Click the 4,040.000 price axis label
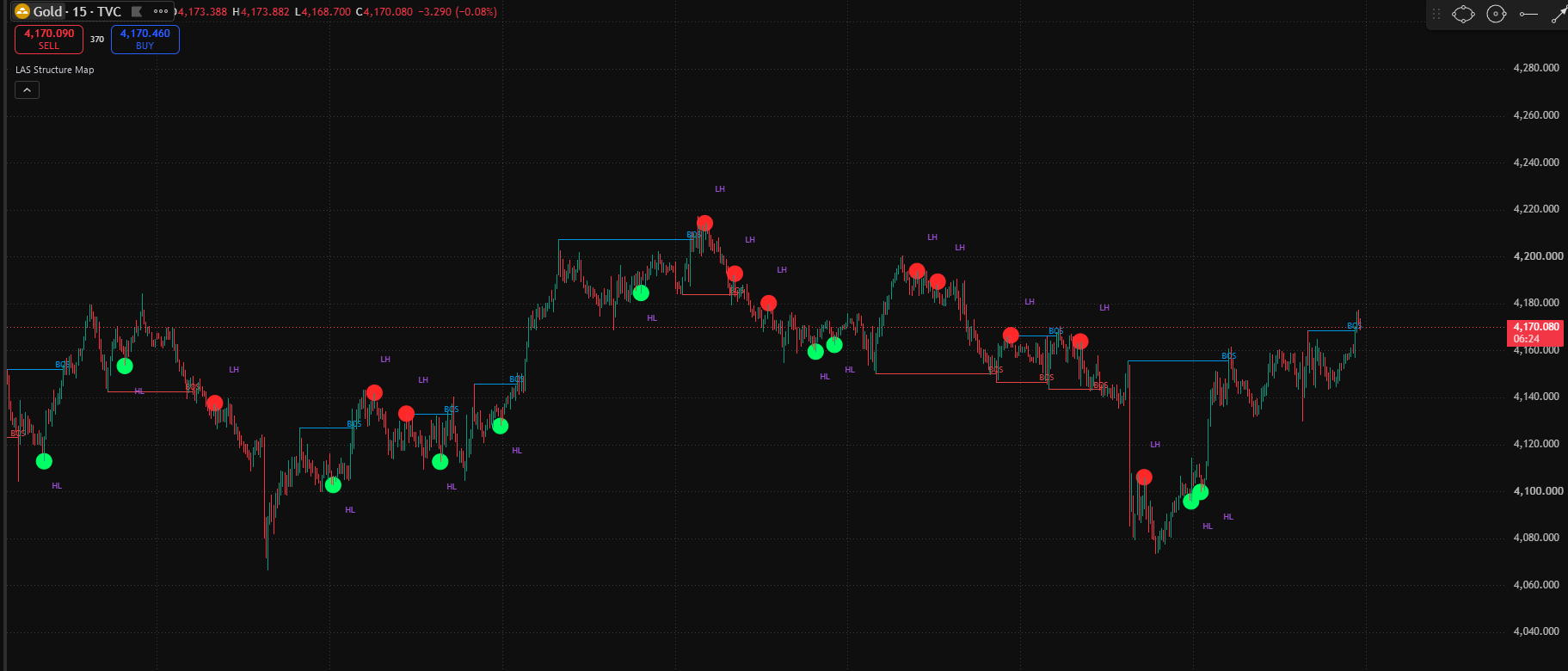 1536,631
